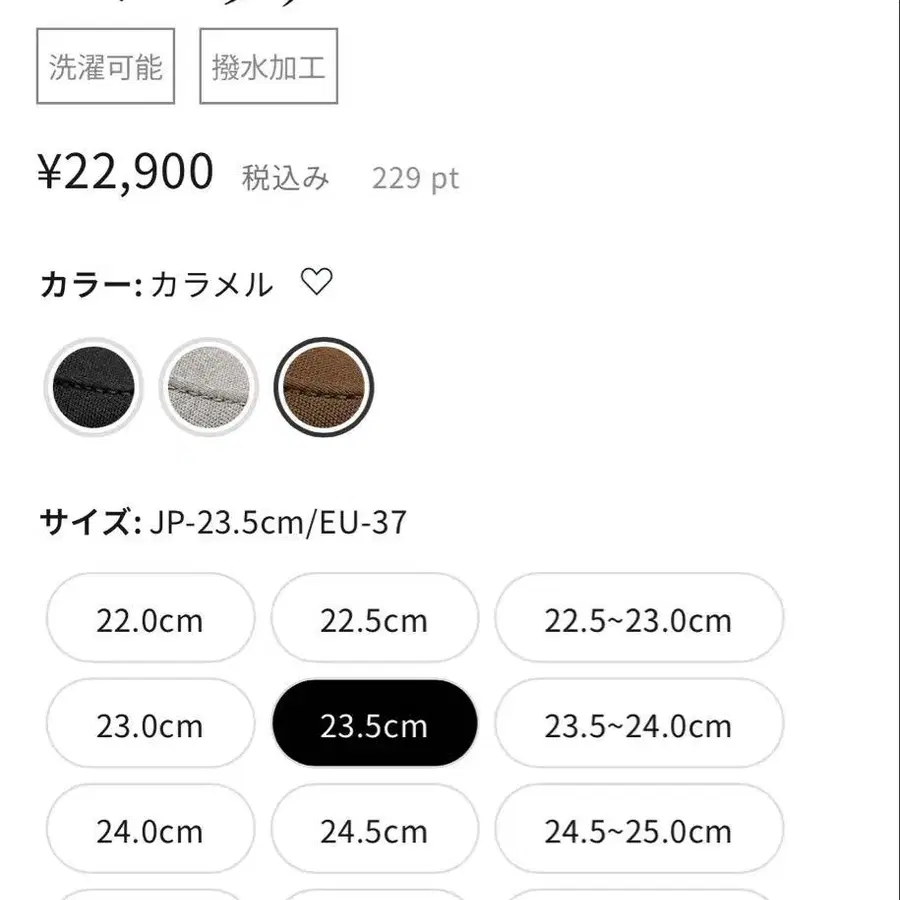Pick the 24.5~25.0cm size option
The image size is (900, 900).
point(638,830)
